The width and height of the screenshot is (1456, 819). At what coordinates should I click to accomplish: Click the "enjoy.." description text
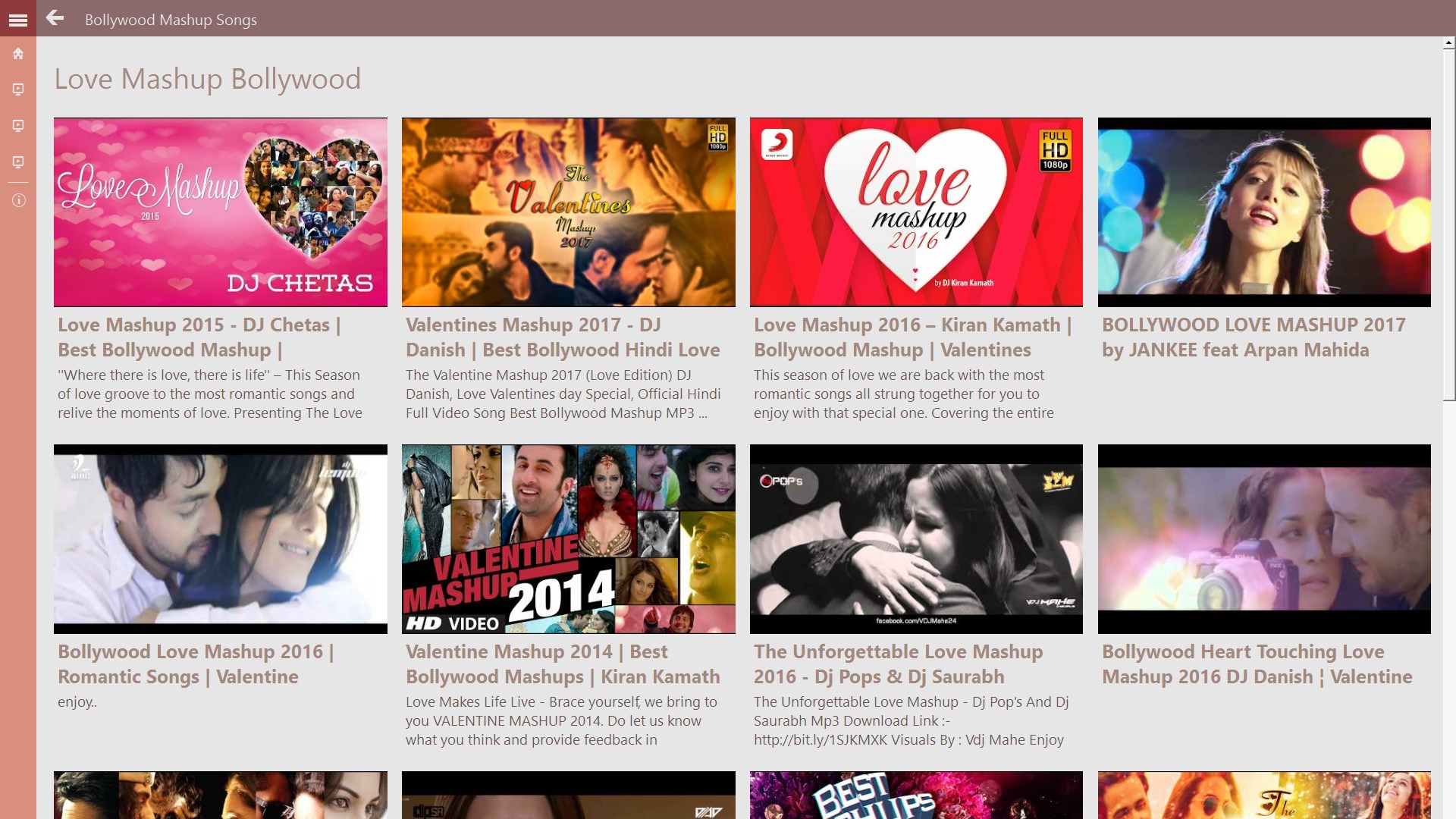[77, 702]
